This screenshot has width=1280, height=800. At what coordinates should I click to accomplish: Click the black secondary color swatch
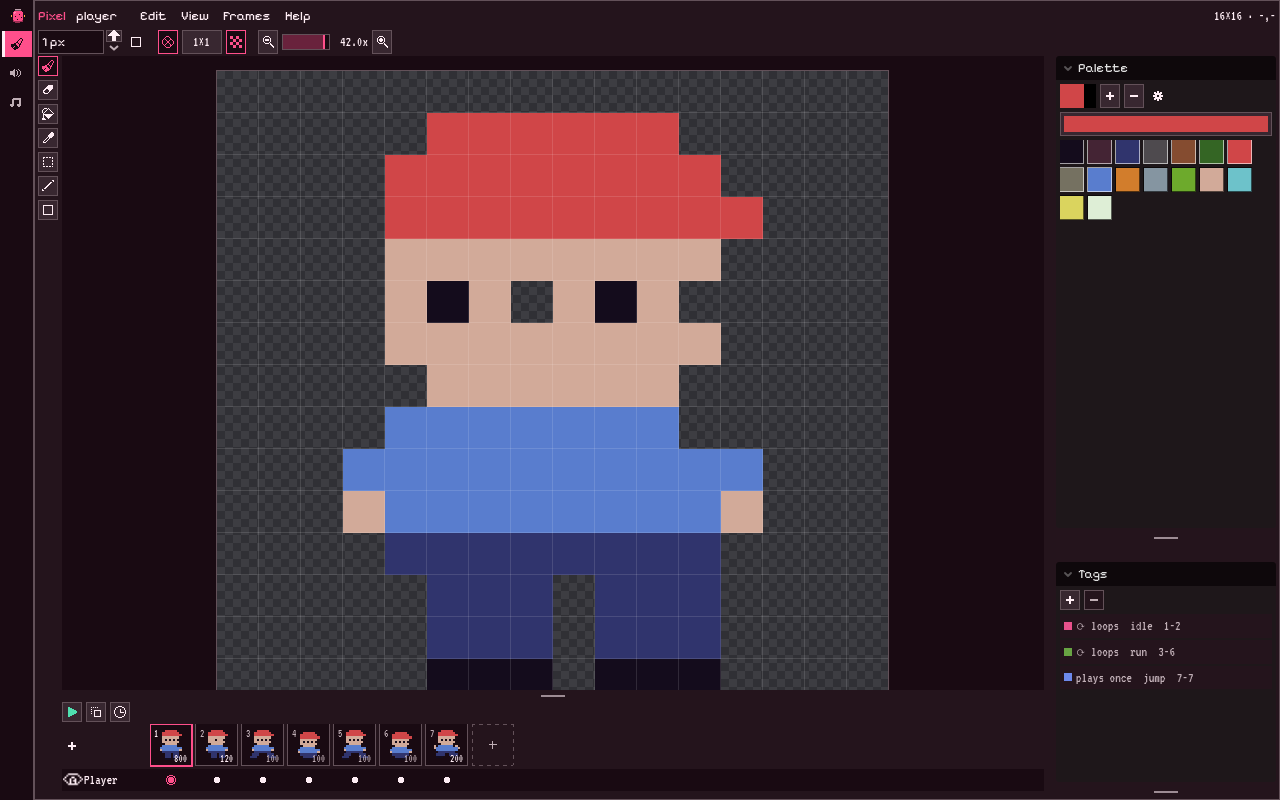point(1090,96)
